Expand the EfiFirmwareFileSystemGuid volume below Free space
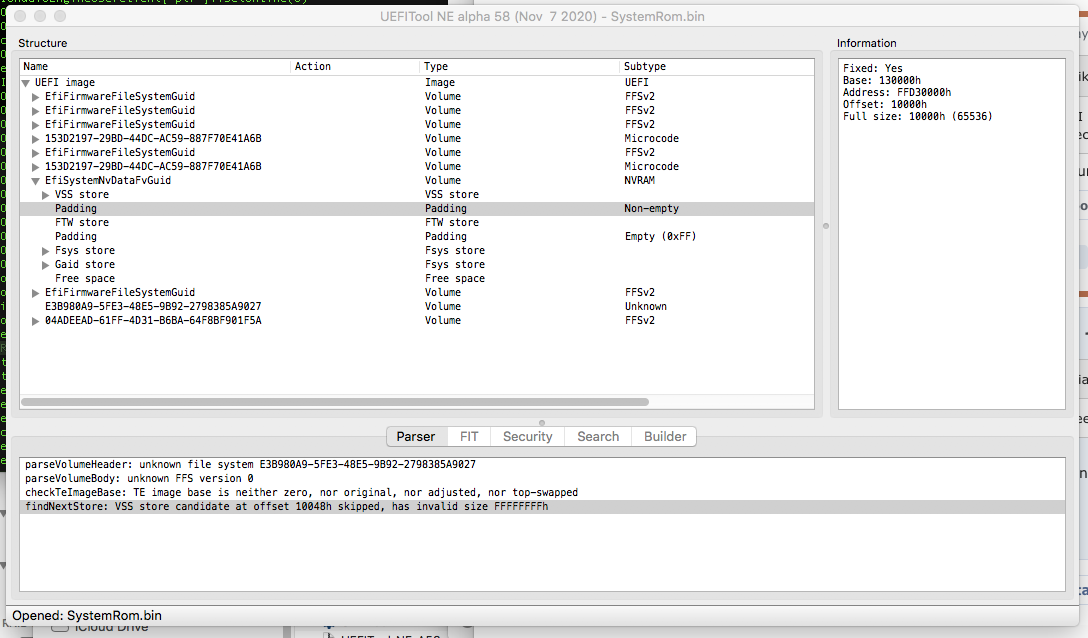The height and width of the screenshot is (638, 1088). (35, 293)
